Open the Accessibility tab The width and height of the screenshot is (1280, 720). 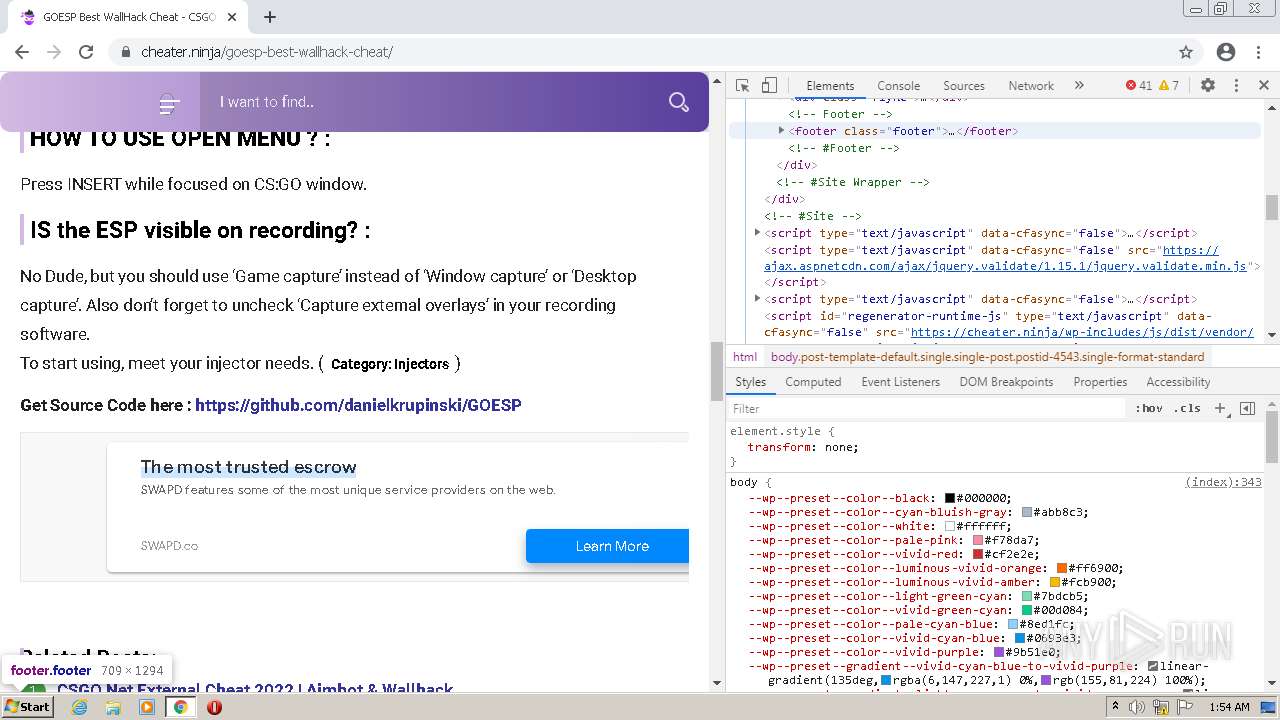pos(1178,382)
